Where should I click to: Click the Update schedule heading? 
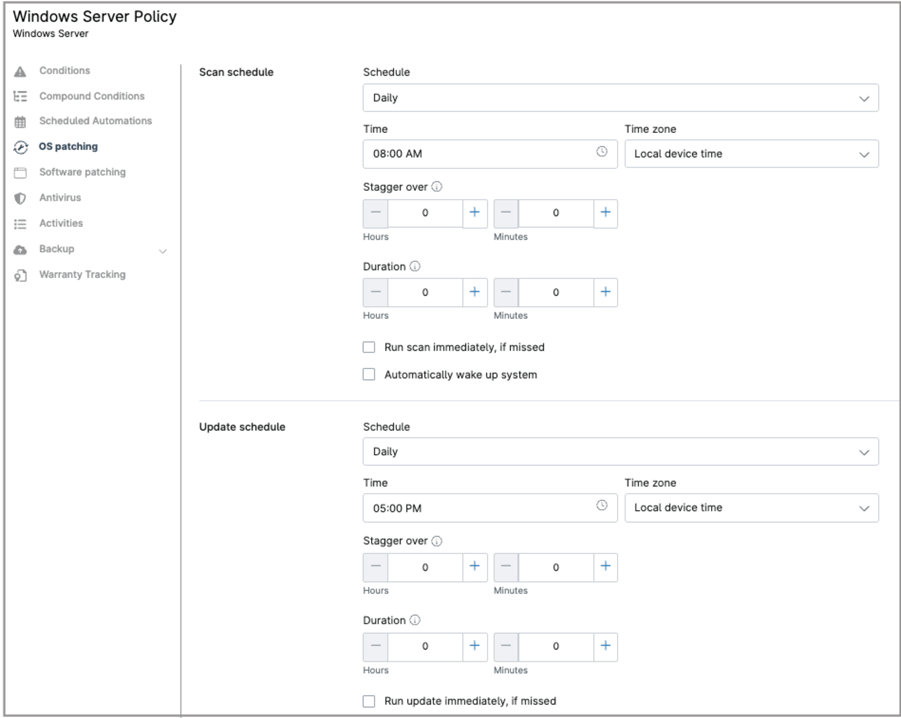[242, 427]
